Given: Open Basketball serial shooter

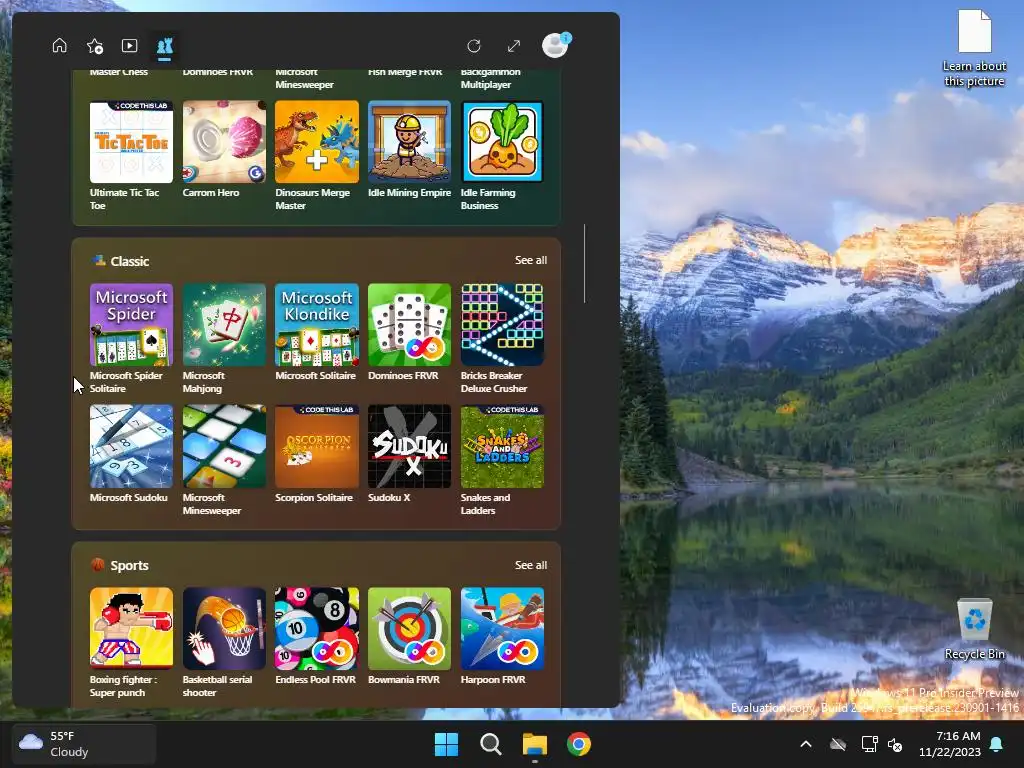Looking at the screenshot, I should coord(224,643).
